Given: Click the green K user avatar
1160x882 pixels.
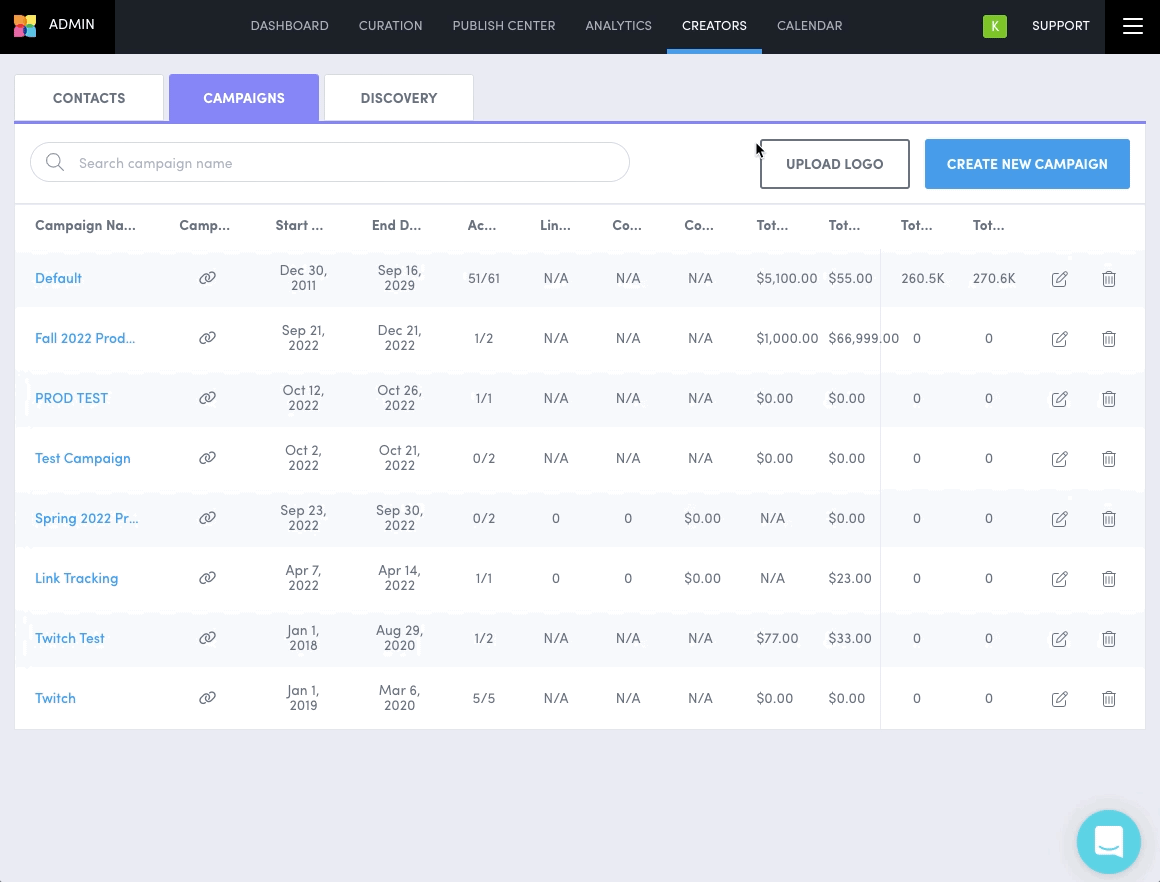Looking at the screenshot, I should pos(994,26).
